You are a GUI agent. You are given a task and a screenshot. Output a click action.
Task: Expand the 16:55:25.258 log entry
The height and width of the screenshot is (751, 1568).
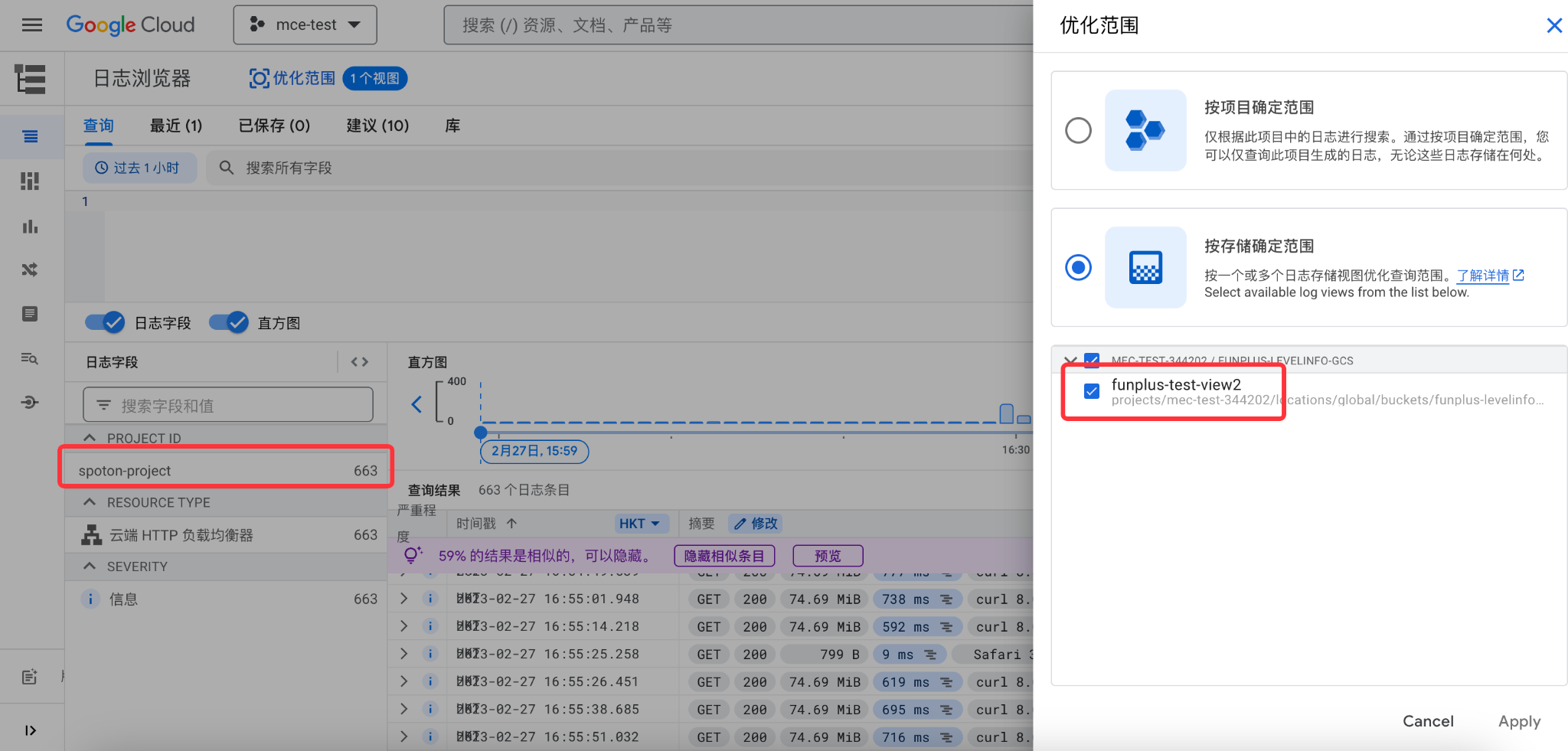click(403, 654)
